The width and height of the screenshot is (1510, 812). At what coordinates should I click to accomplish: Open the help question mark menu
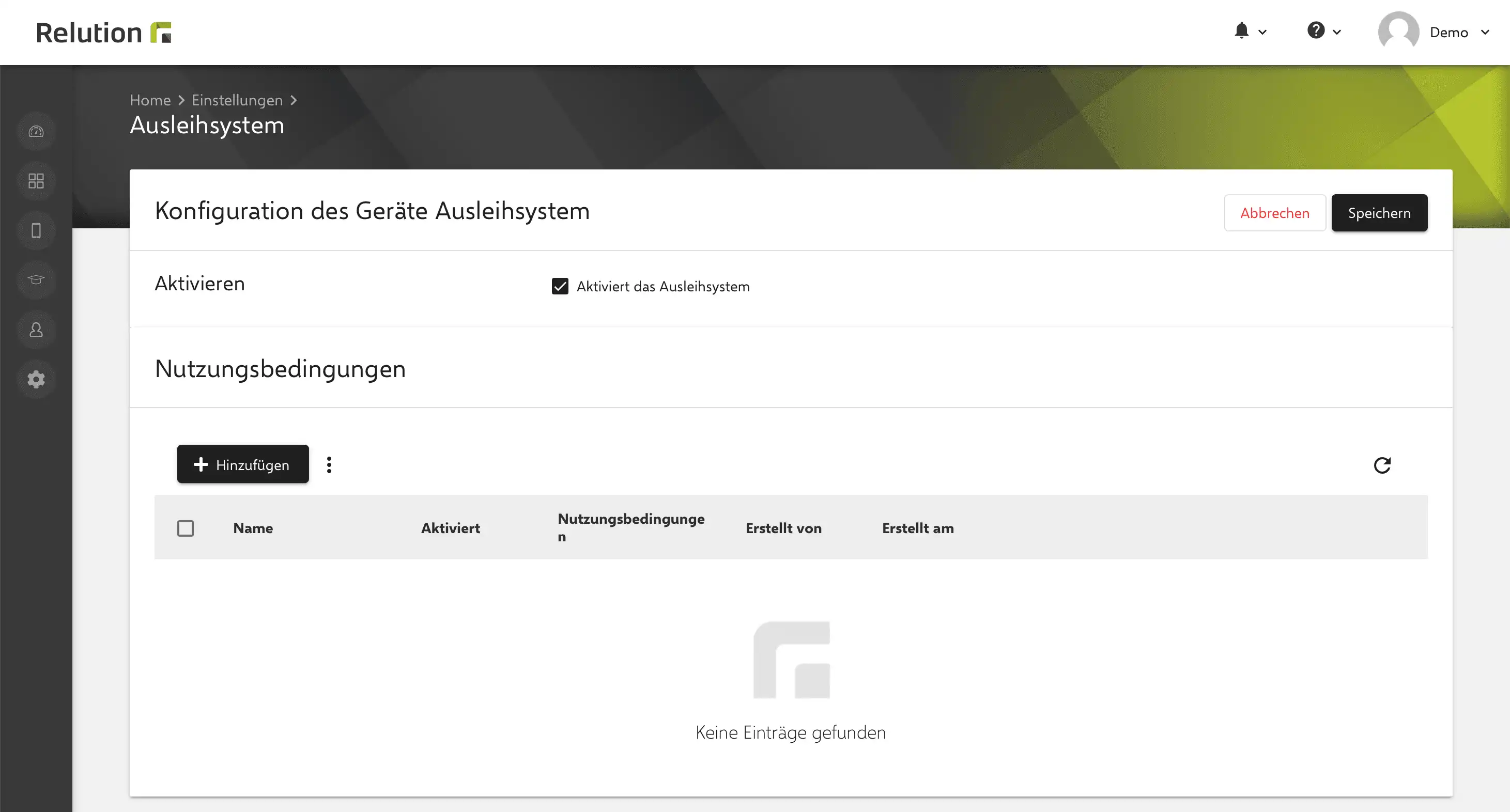[1315, 30]
